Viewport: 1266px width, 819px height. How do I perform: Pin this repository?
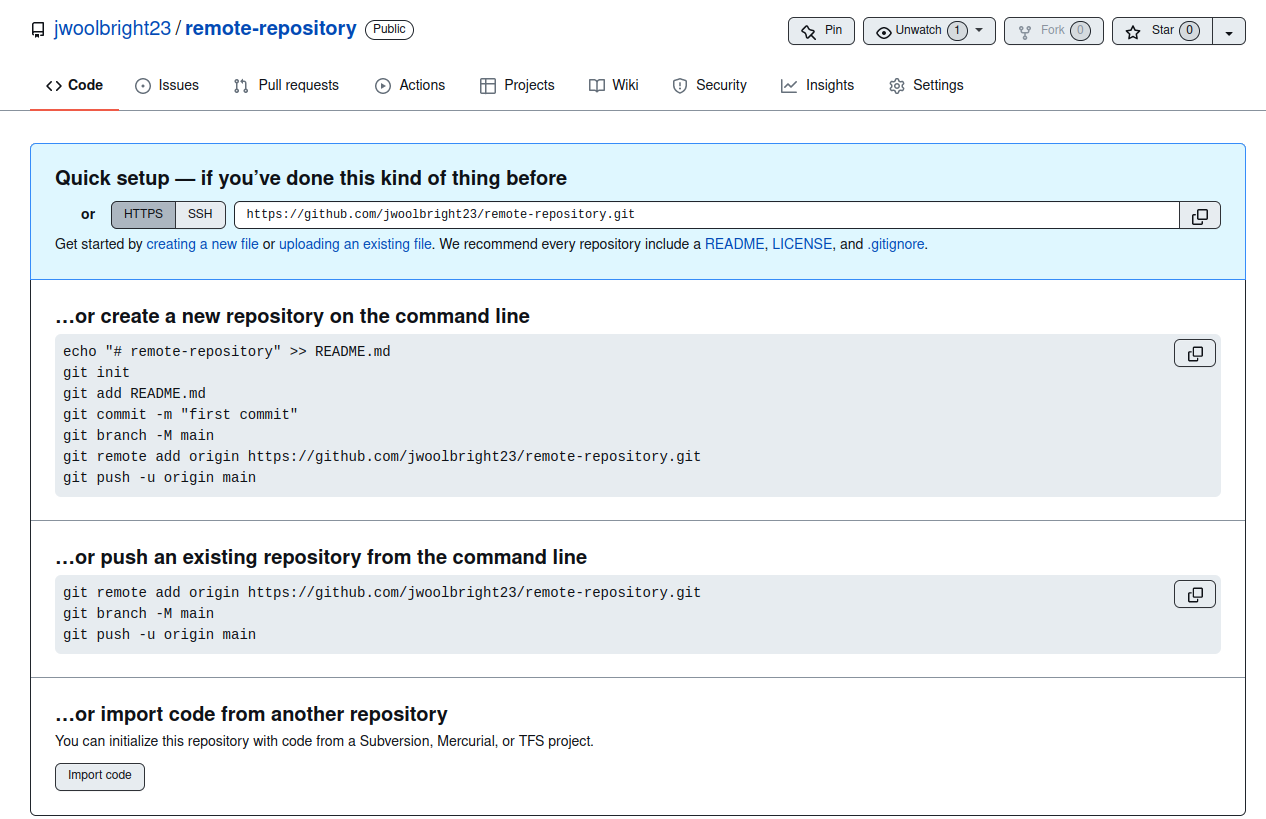tap(821, 31)
